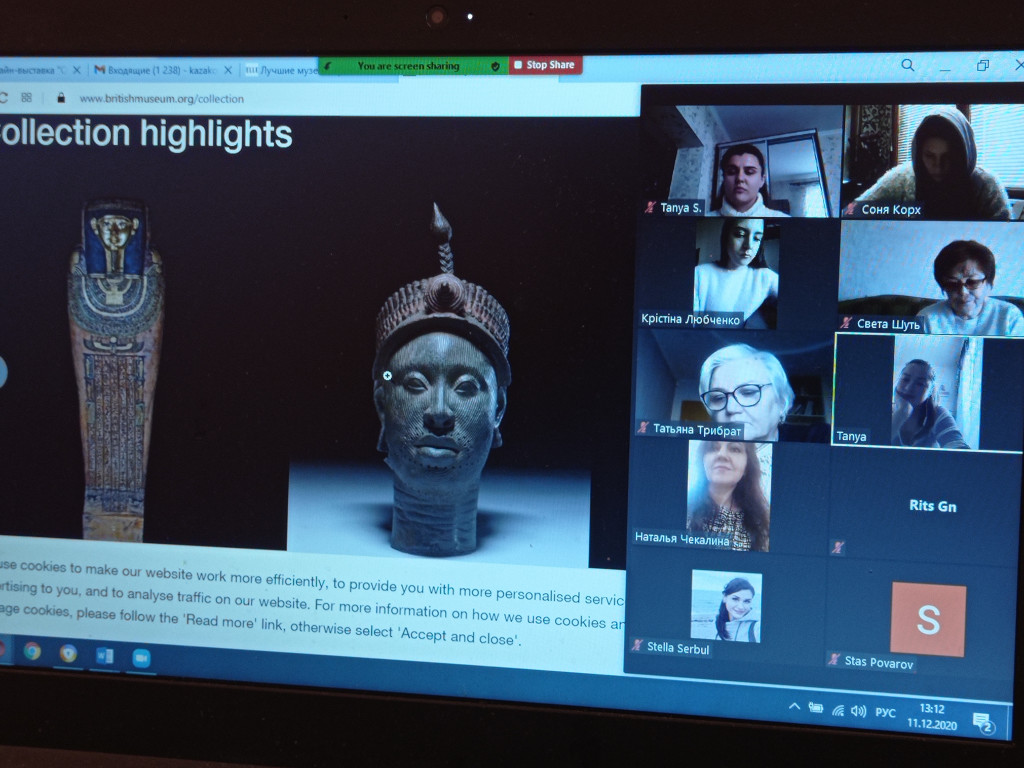The height and width of the screenshot is (768, 1024).
Task: Close the айн-выставка browser tab
Action: tap(76, 69)
